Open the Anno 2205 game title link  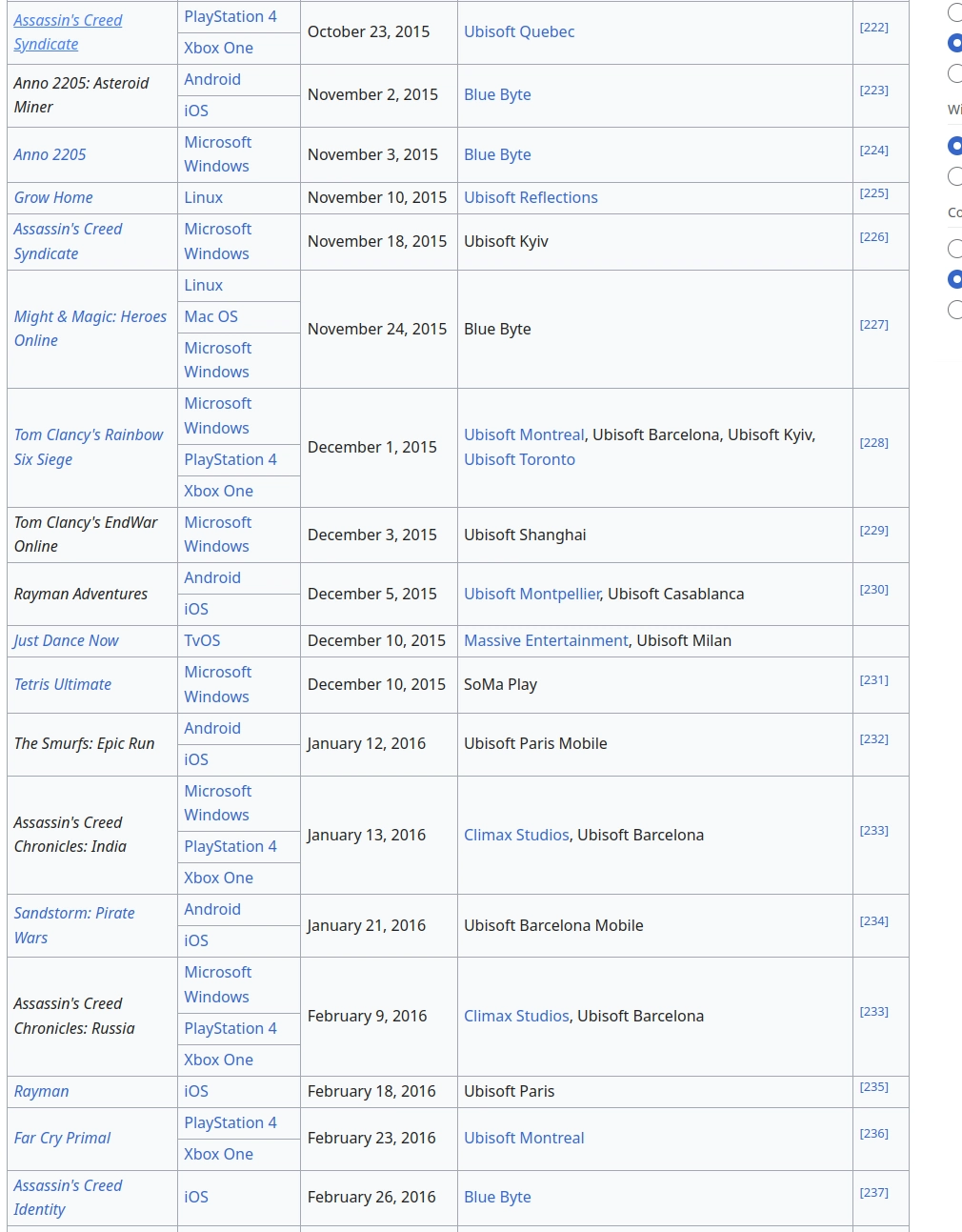50,154
